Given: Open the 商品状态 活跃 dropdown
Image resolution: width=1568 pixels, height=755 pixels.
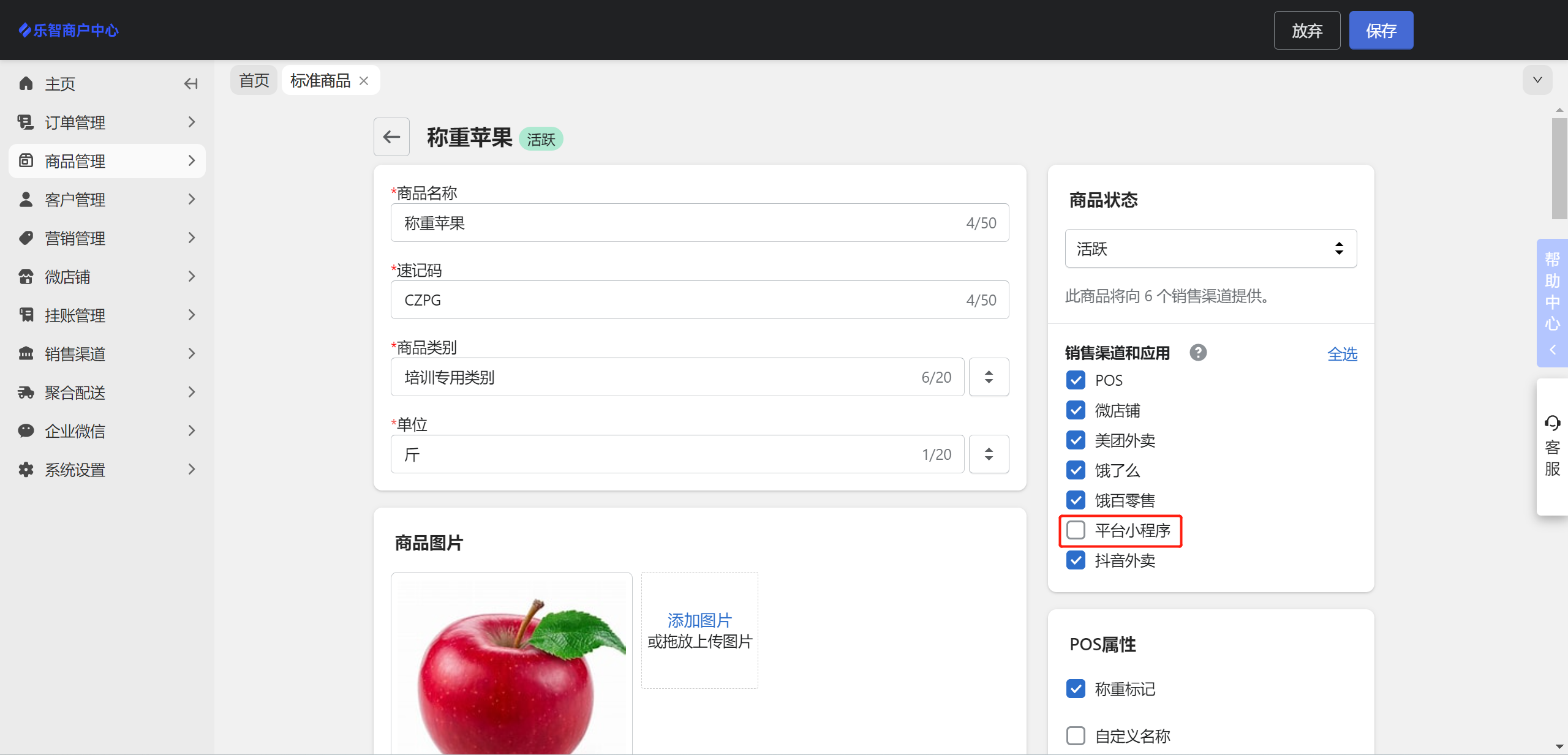Looking at the screenshot, I should 1210,249.
